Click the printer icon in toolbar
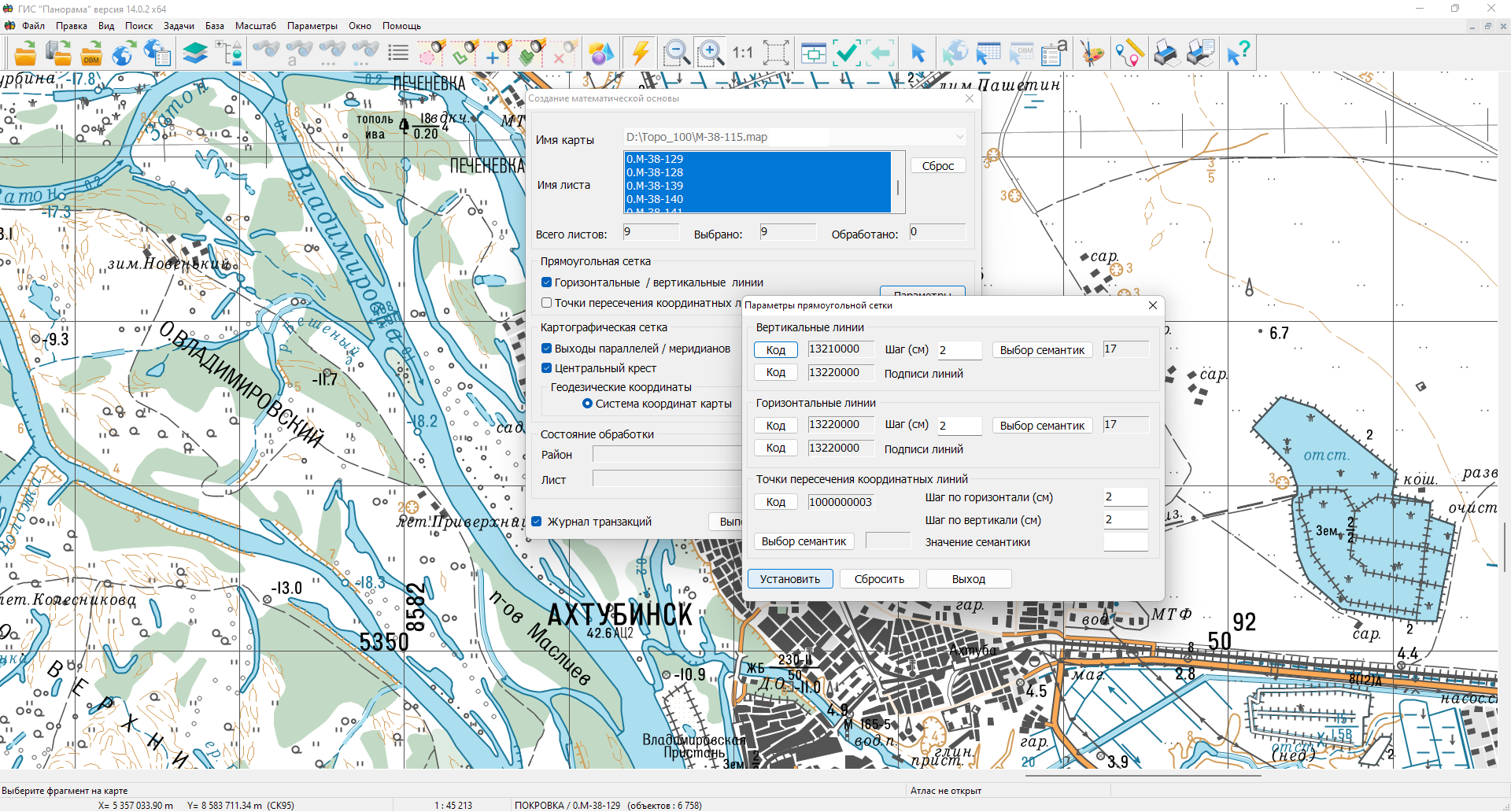This screenshot has width=1511, height=812. click(x=1166, y=54)
